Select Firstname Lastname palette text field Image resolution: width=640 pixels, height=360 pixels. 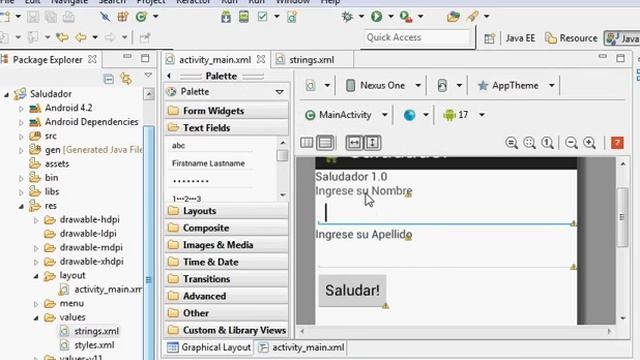[x=208, y=163]
